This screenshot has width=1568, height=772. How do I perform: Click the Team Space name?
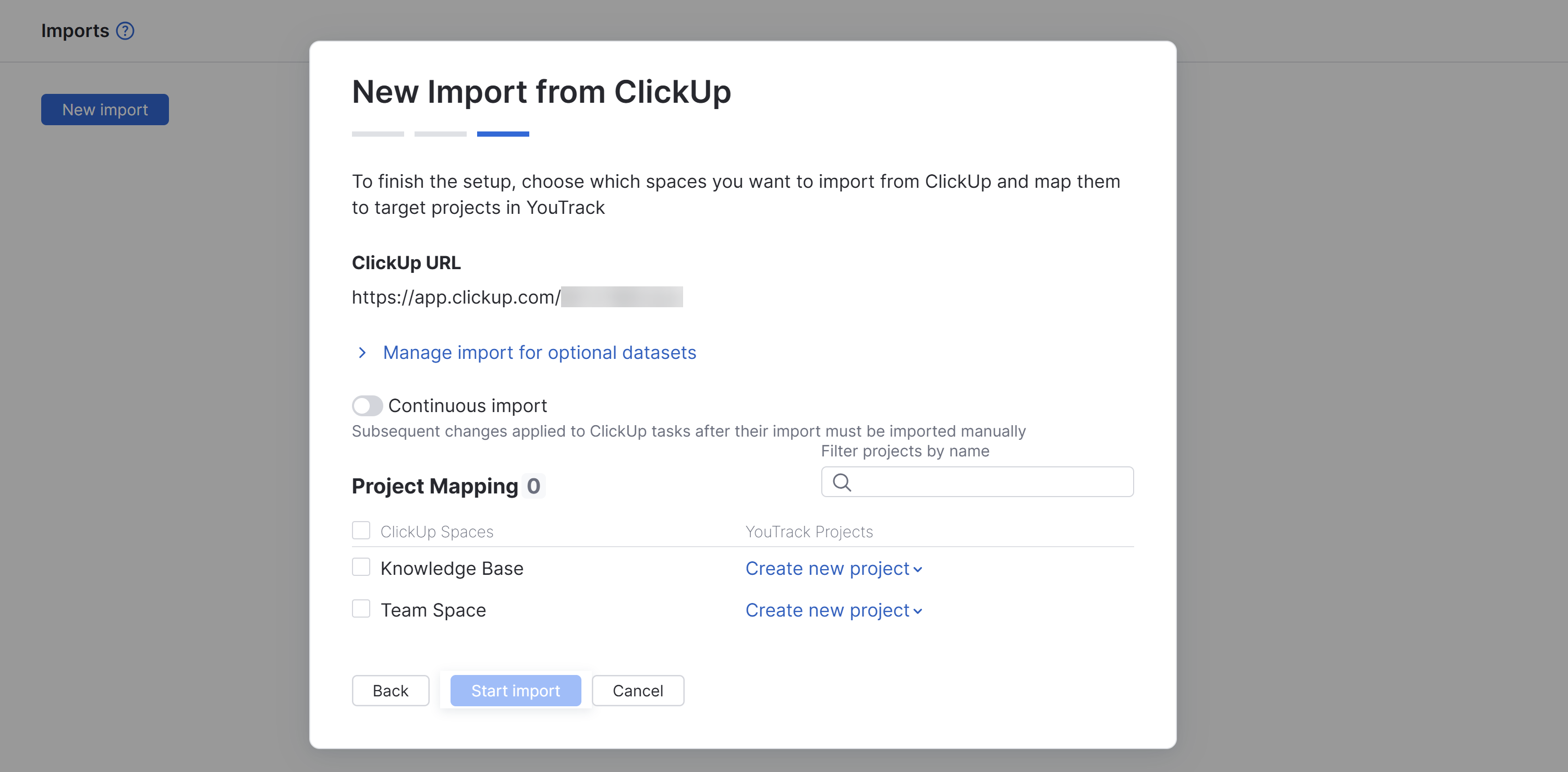coord(433,610)
